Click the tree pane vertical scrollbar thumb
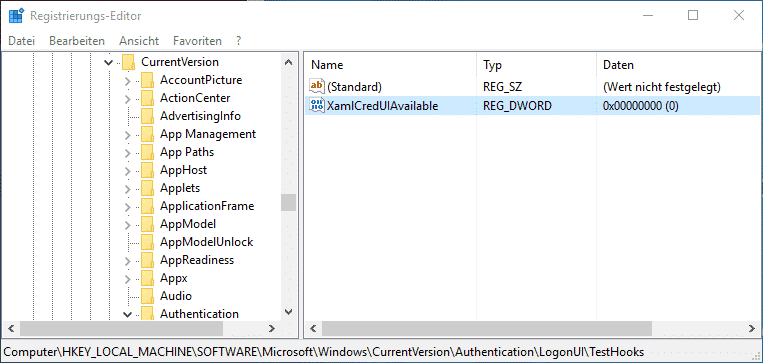Image resolution: width=763 pixels, height=363 pixels. [x=288, y=202]
